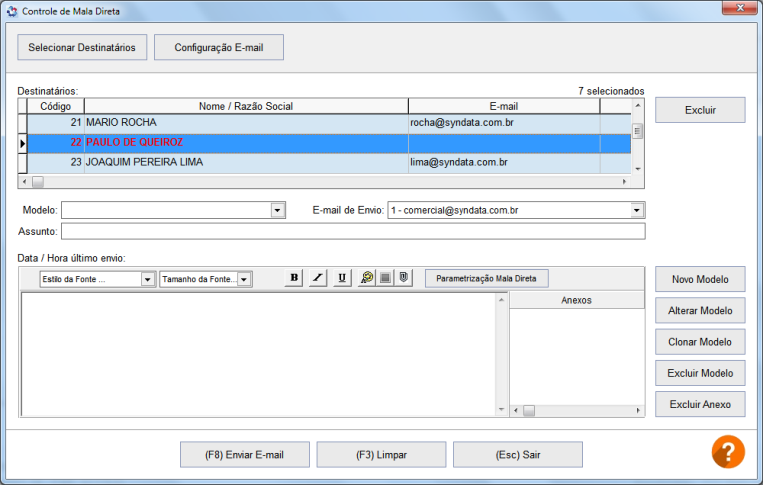Expand the Tamanho da Fonte dropdown
The width and height of the screenshot is (763, 485).
coord(244,279)
